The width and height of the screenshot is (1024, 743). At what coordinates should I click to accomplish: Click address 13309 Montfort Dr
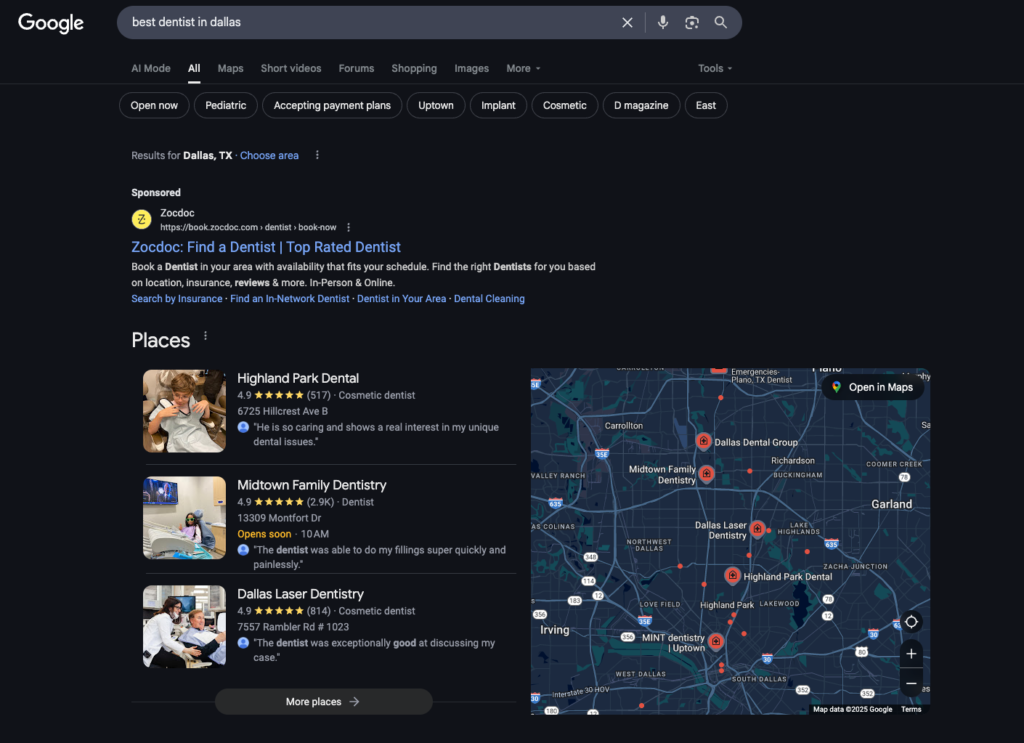[280, 518]
